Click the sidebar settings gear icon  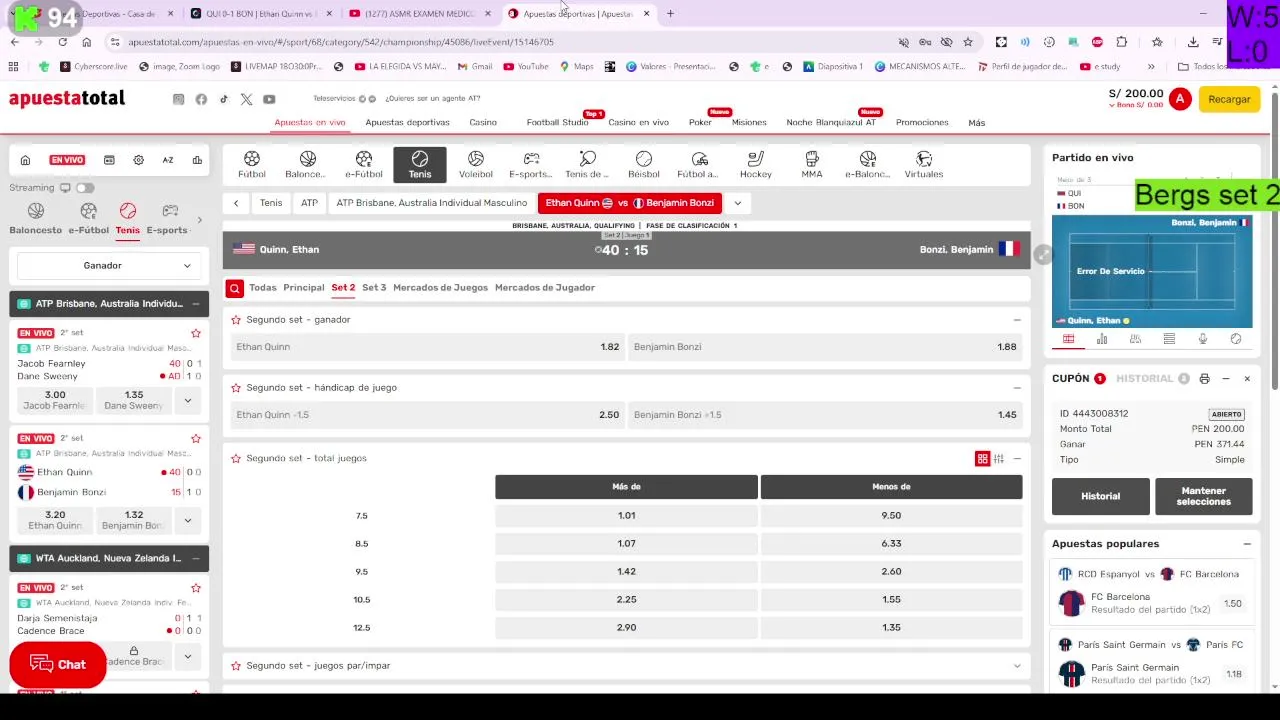[138, 160]
